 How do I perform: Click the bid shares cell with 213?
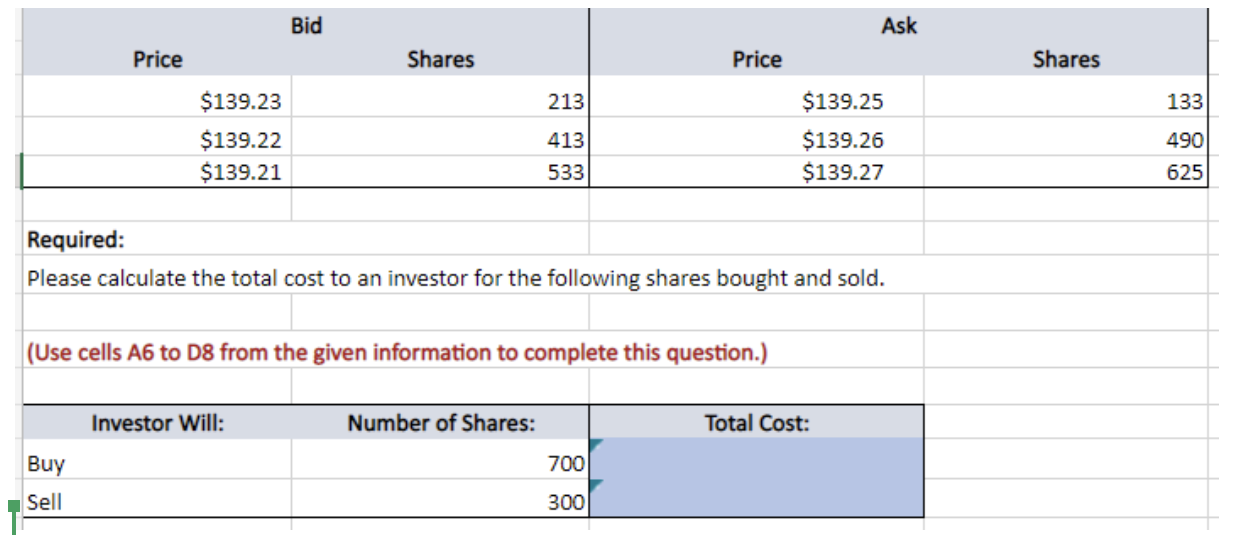(x=440, y=100)
